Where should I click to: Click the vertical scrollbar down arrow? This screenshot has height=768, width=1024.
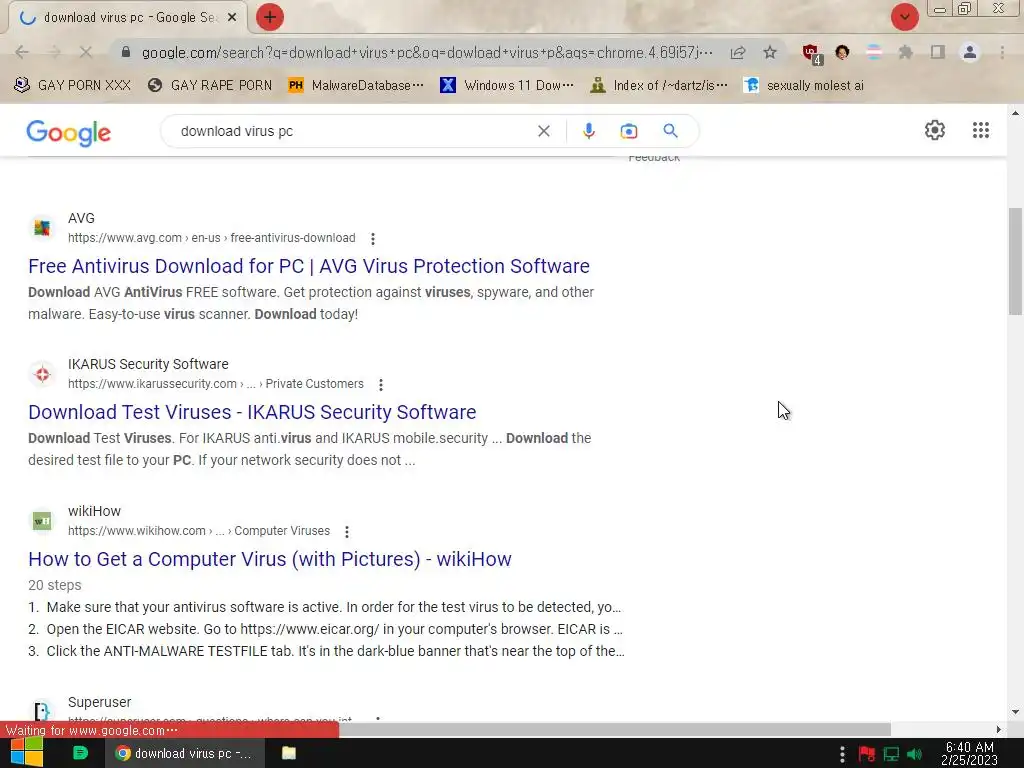(x=1015, y=712)
